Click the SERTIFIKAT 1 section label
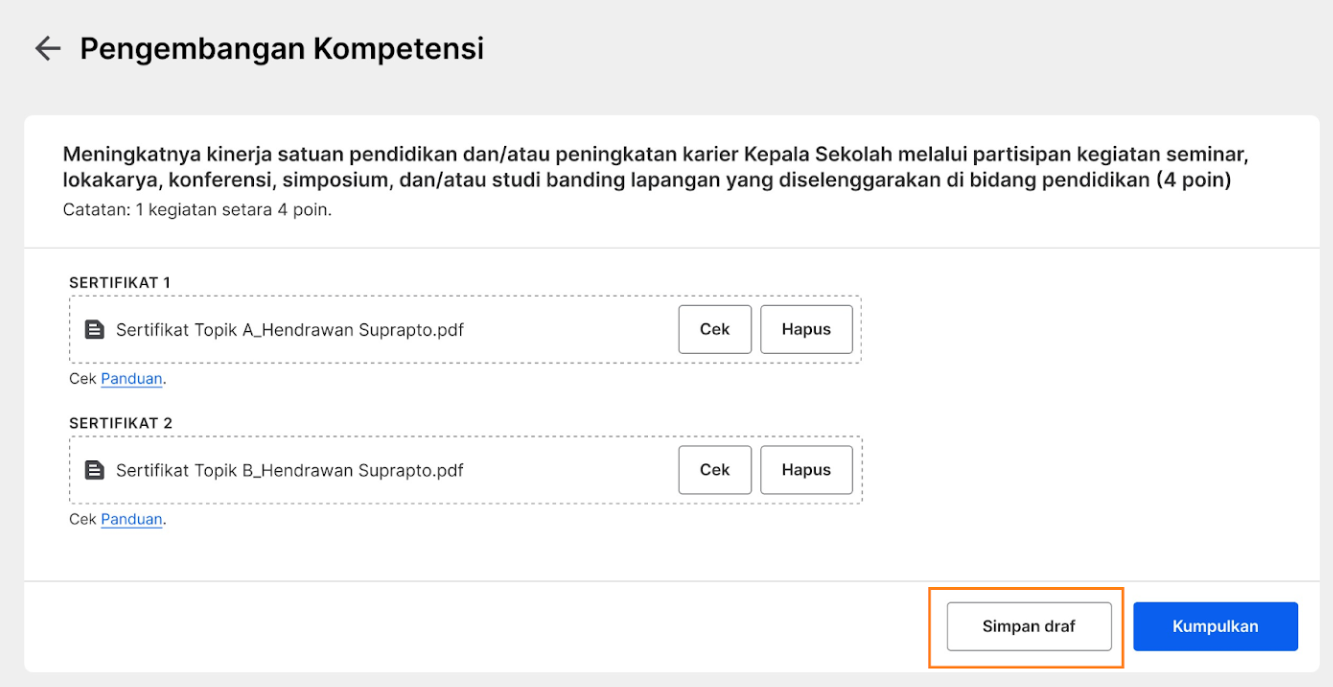 point(120,282)
